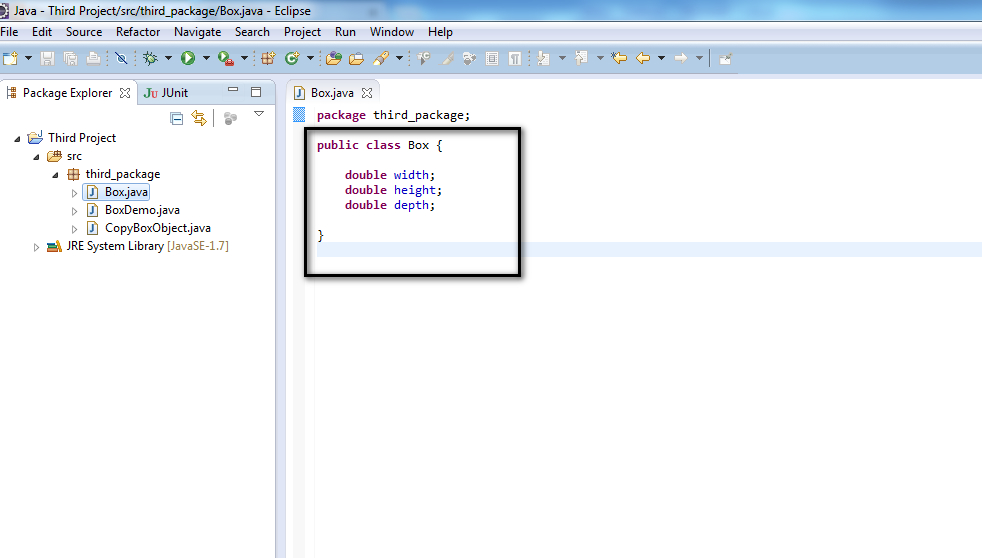Viewport: 982px width, 558px height.
Task: Open the External Tools dropdown arrow
Action: coord(244,58)
